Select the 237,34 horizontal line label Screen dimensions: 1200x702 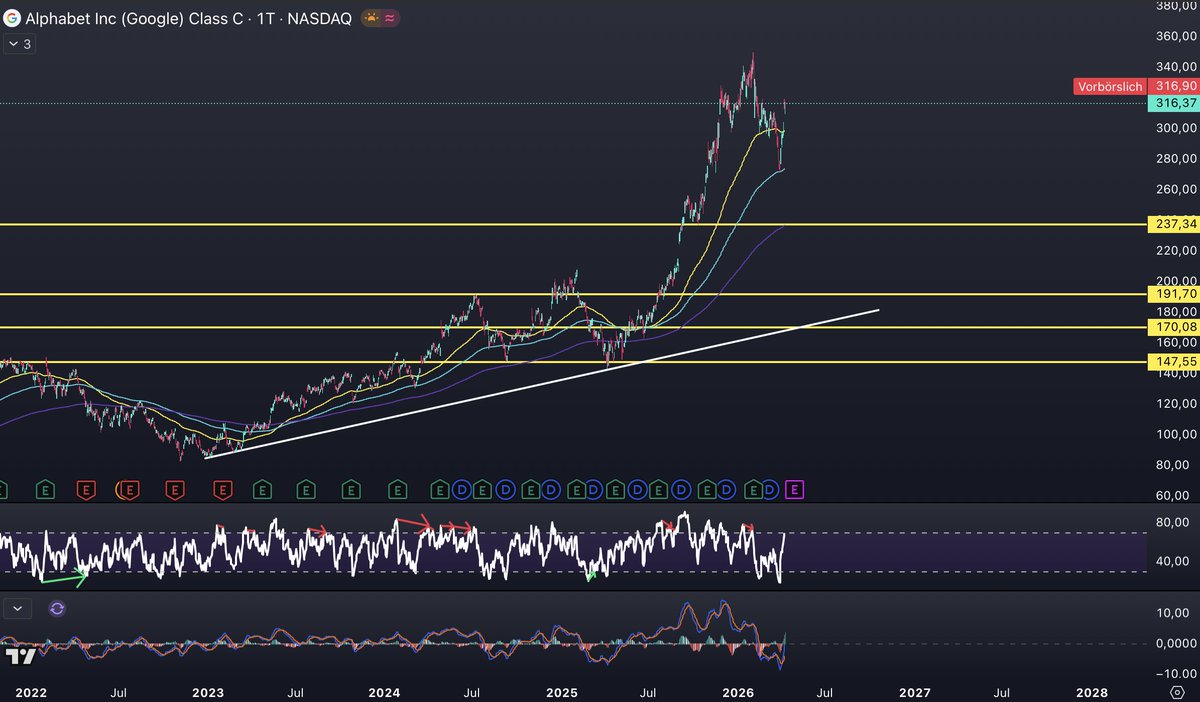(x=1174, y=225)
